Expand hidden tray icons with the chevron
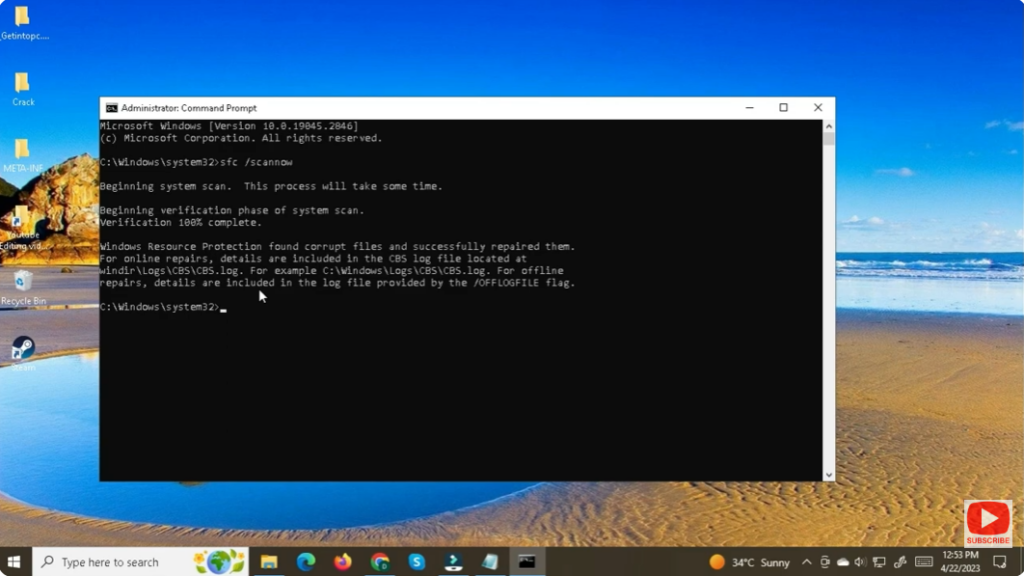 click(806, 562)
